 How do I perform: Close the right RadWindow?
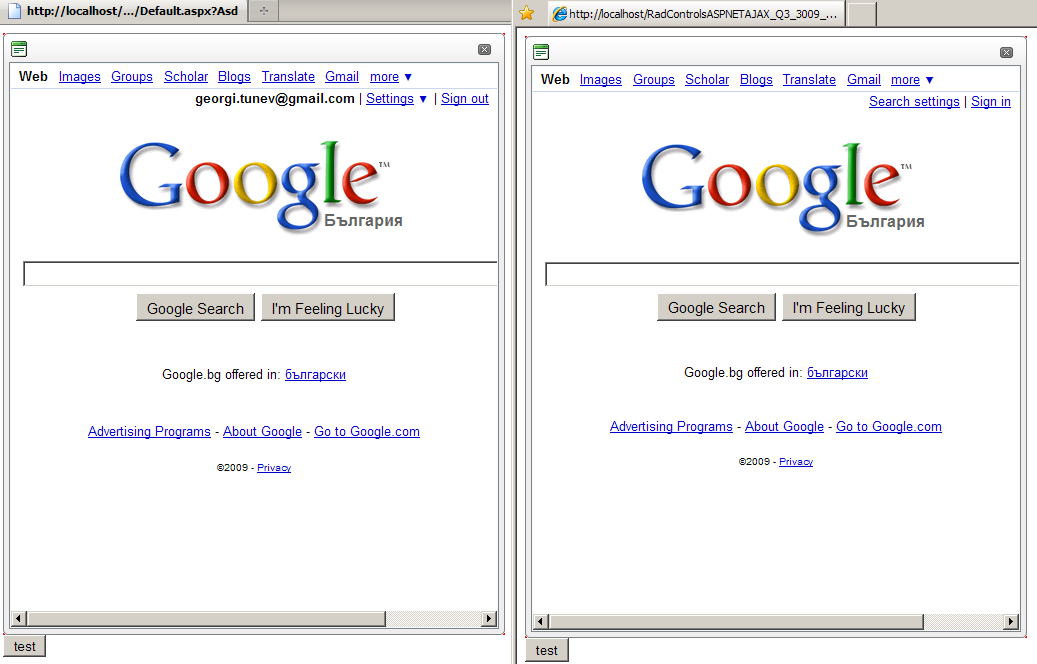[x=1006, y=52]
